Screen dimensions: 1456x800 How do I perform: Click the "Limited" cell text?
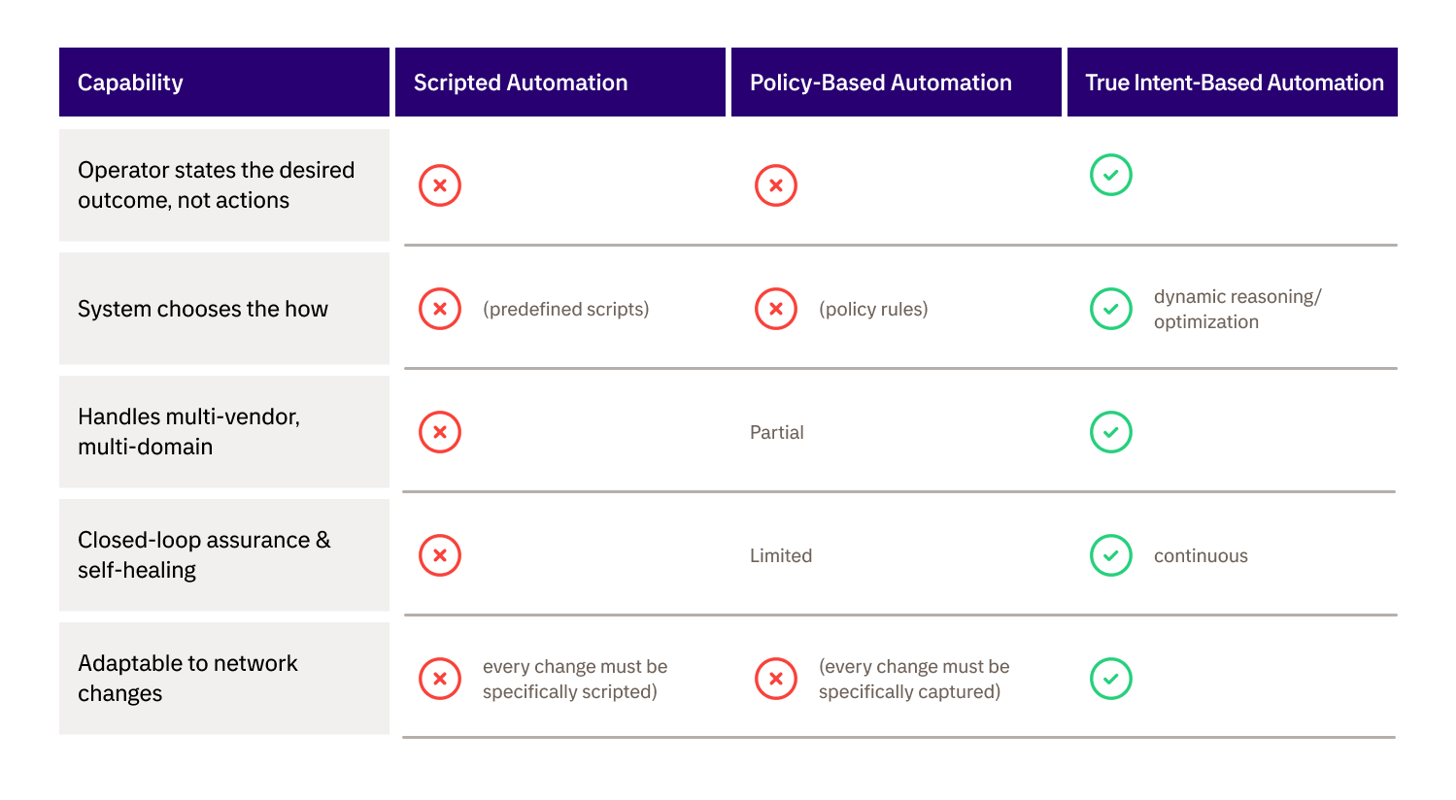click(x=781, y=556)
